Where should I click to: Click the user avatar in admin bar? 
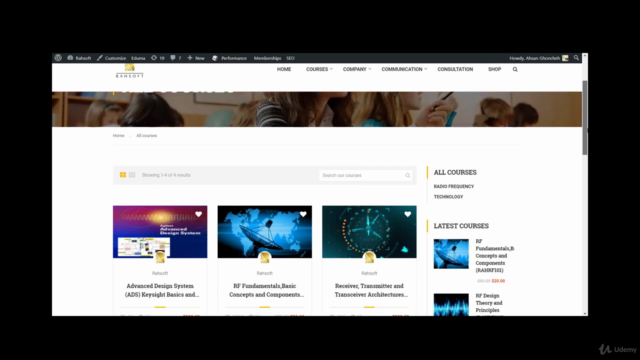pos(565,58)
